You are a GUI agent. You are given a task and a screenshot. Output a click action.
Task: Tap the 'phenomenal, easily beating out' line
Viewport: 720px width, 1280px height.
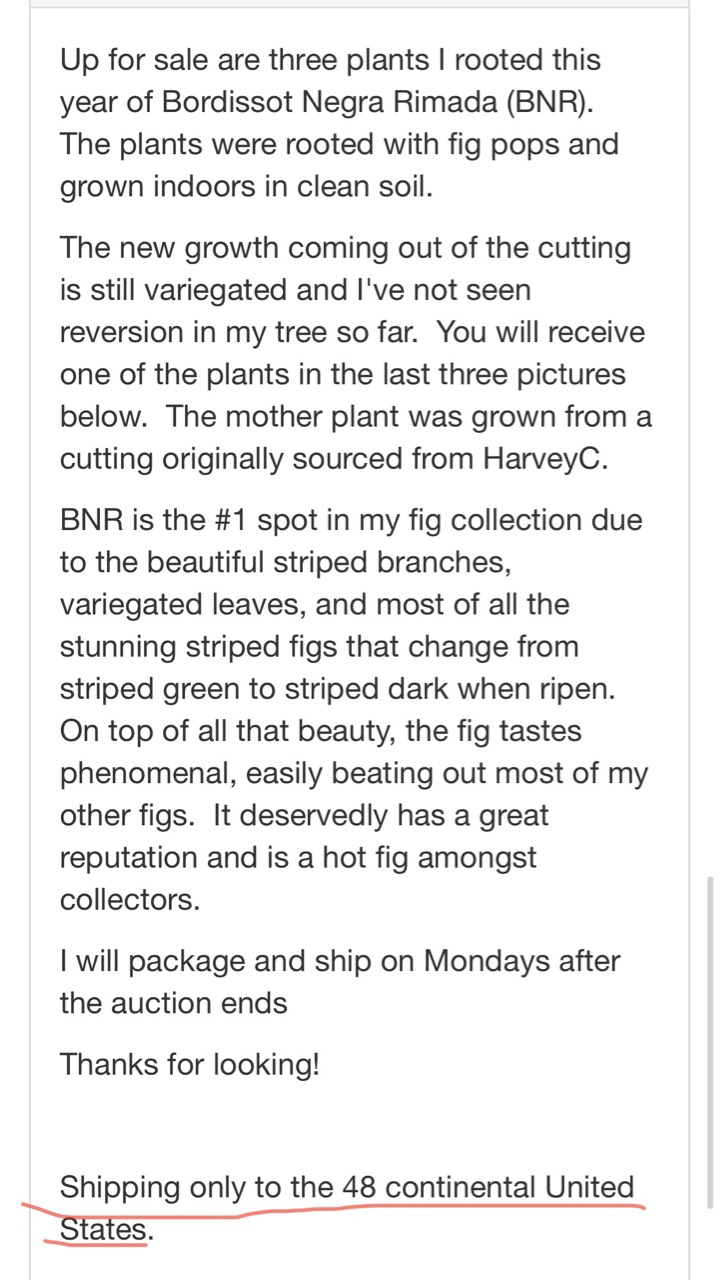pos(354,773)
